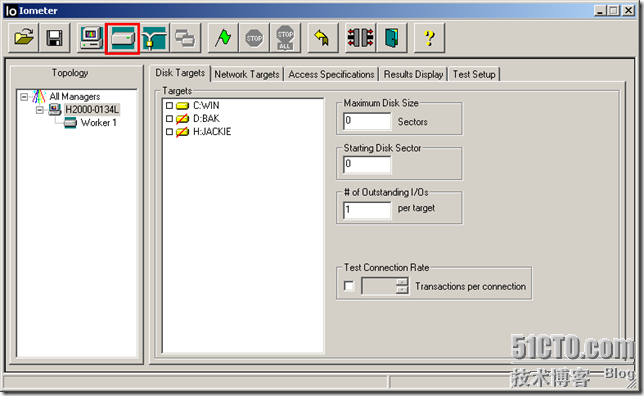The image size is (644, 396).
Task: Click the H:JACKIE crossed drive icon
Action: click(x=182, y=132)
